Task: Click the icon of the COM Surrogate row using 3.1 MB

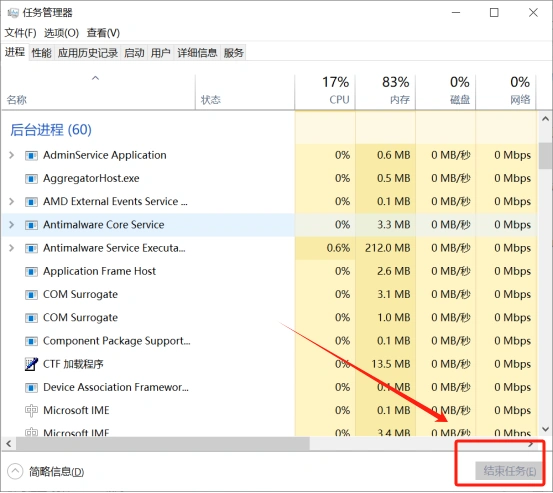Action: click(31, 294)
